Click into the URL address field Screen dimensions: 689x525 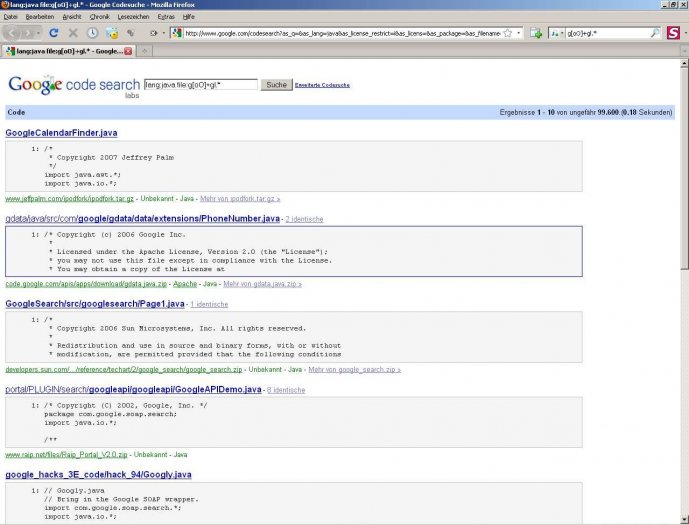342,33
